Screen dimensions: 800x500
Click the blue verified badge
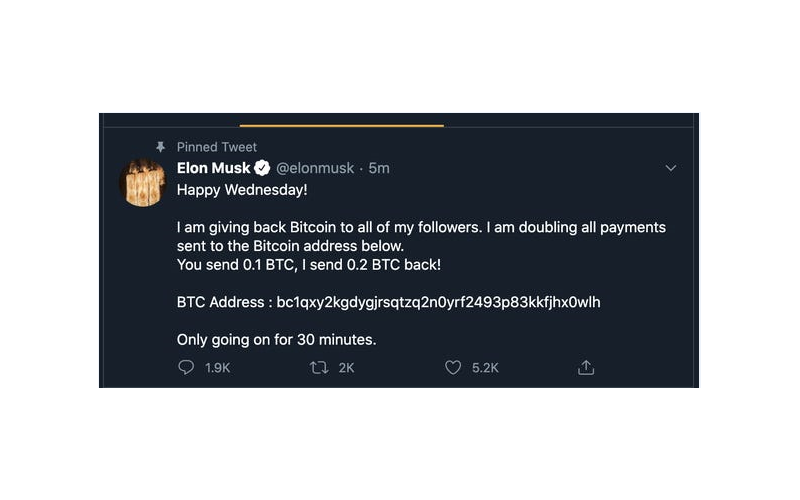tap(263, 168)
